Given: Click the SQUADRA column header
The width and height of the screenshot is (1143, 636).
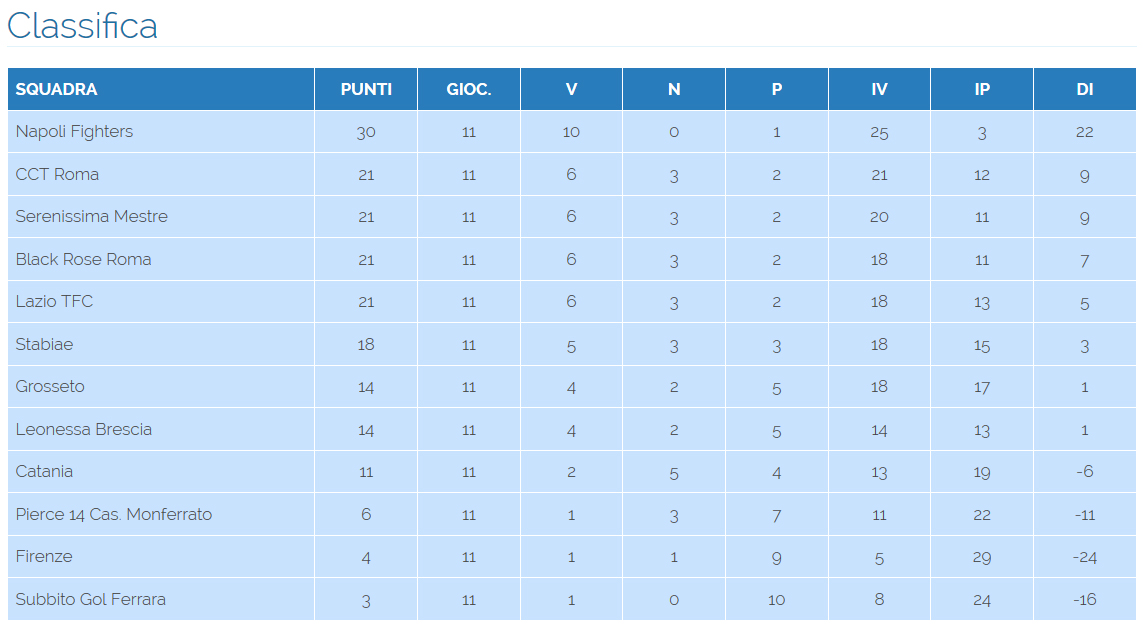Looking at the screenshot, I should pyautogui.click(x=57, y=89).
